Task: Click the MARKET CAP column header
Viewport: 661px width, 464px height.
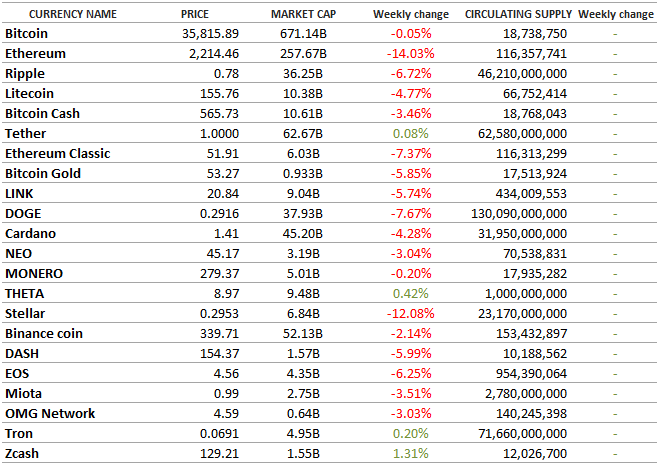Action: 304,14
